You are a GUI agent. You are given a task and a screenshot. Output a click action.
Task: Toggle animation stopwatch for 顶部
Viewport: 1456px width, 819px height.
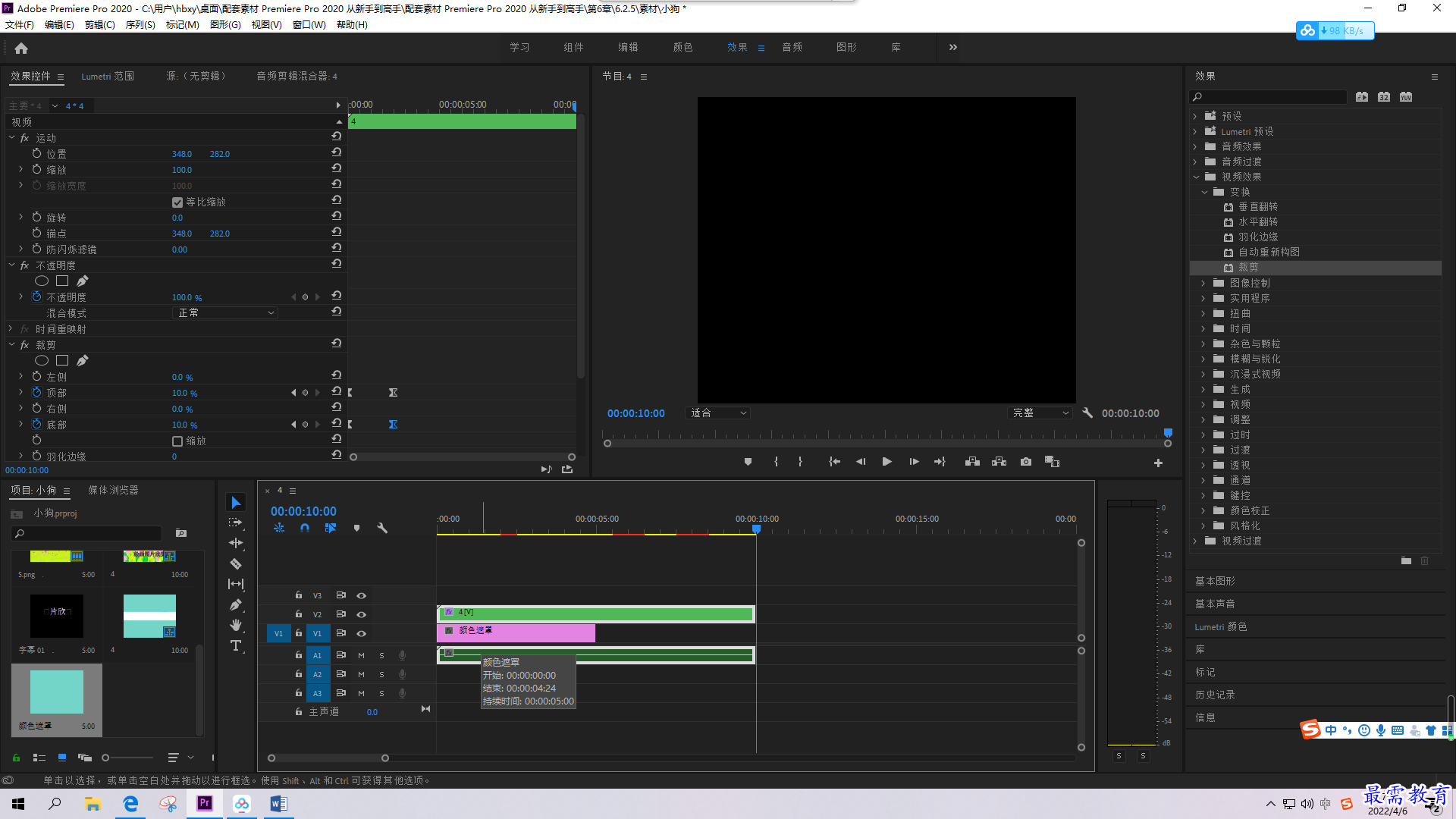click(x=36, y=392)
